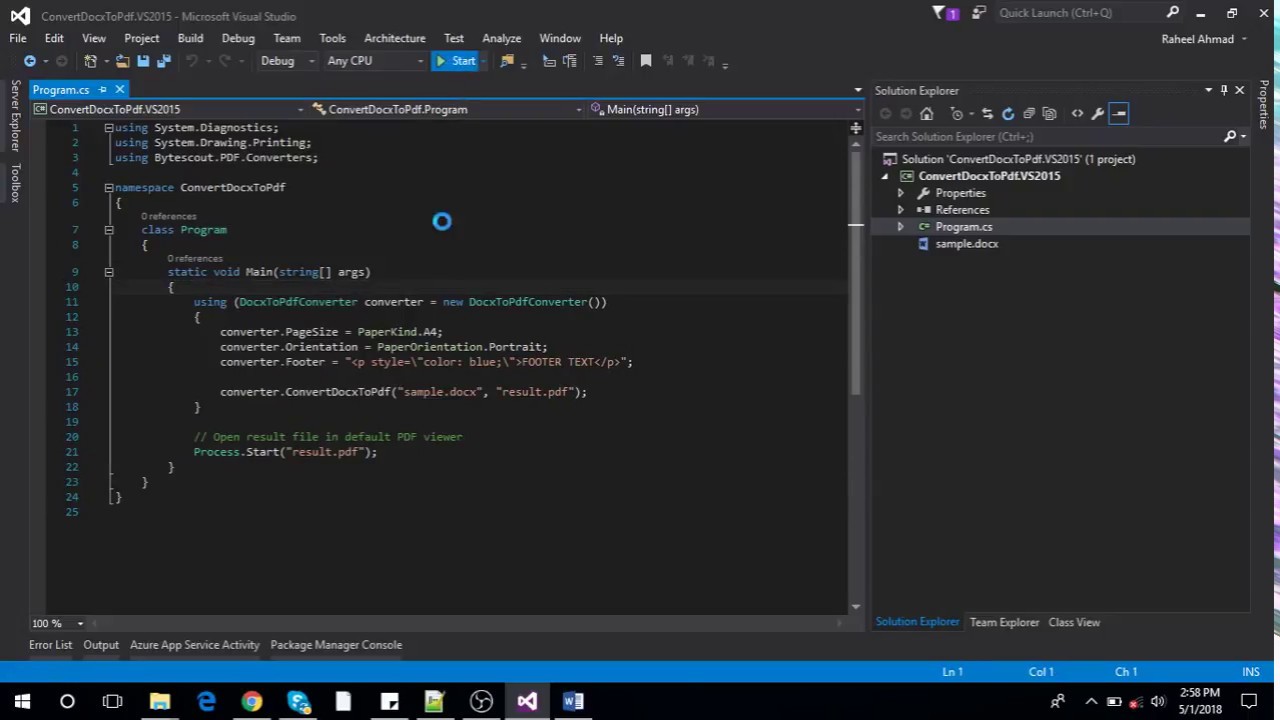This screenshot has width=1280, height=720.
Task: Collapse the using directives outlining block
Action: click(109, 127)
